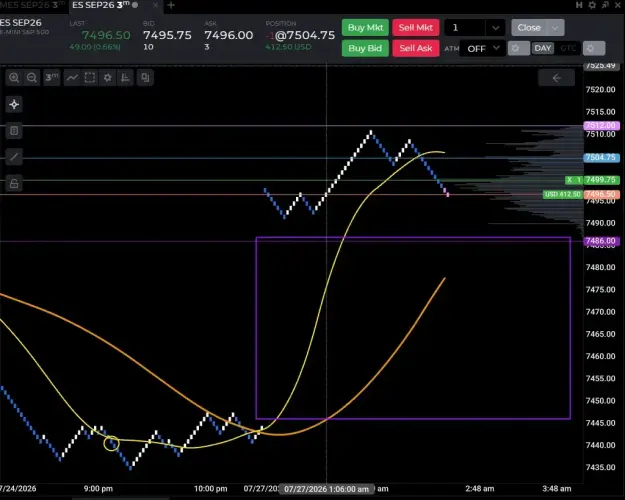Click the 7450.00 price axis label
This screenshot has width=625, height=500.
point(600,400)
